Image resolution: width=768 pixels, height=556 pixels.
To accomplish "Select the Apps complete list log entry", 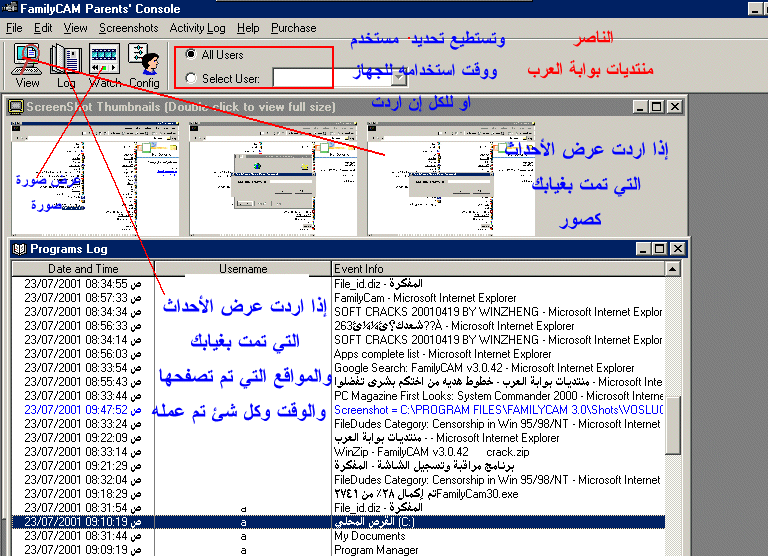I will pyautogui.click(x=338, y=354).
